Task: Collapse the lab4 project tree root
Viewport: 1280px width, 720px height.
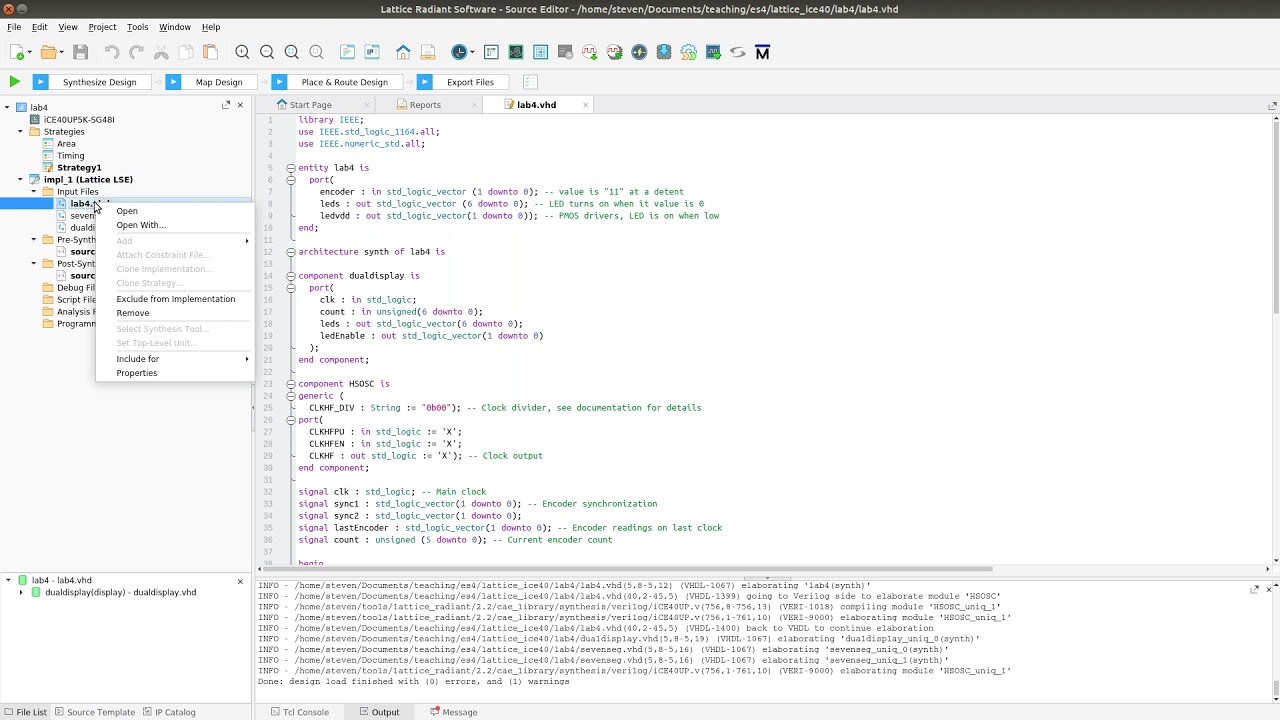Action: click(7, 107)
